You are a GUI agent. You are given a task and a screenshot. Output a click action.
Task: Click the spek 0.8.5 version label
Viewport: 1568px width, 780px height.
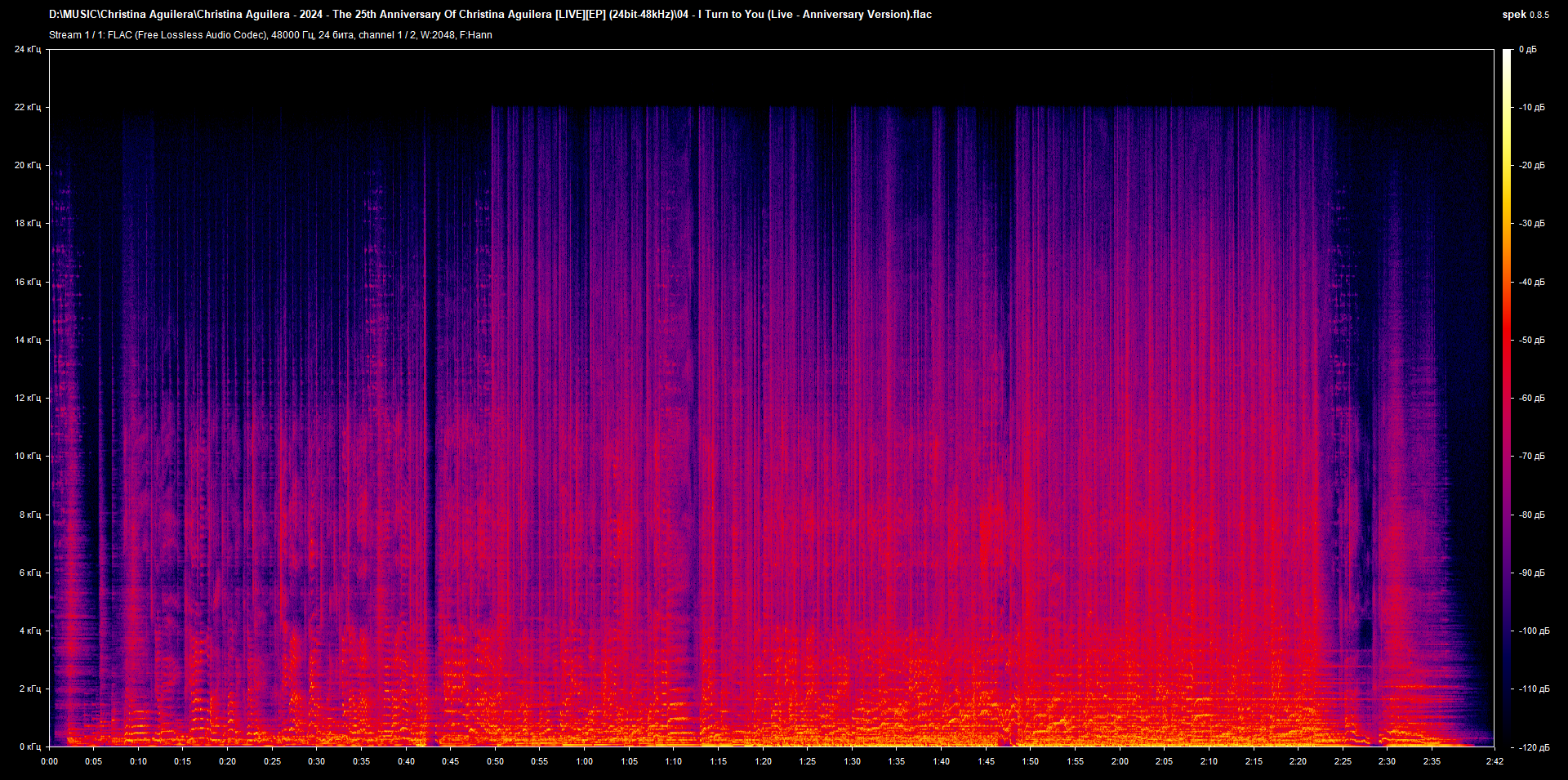1525,15
